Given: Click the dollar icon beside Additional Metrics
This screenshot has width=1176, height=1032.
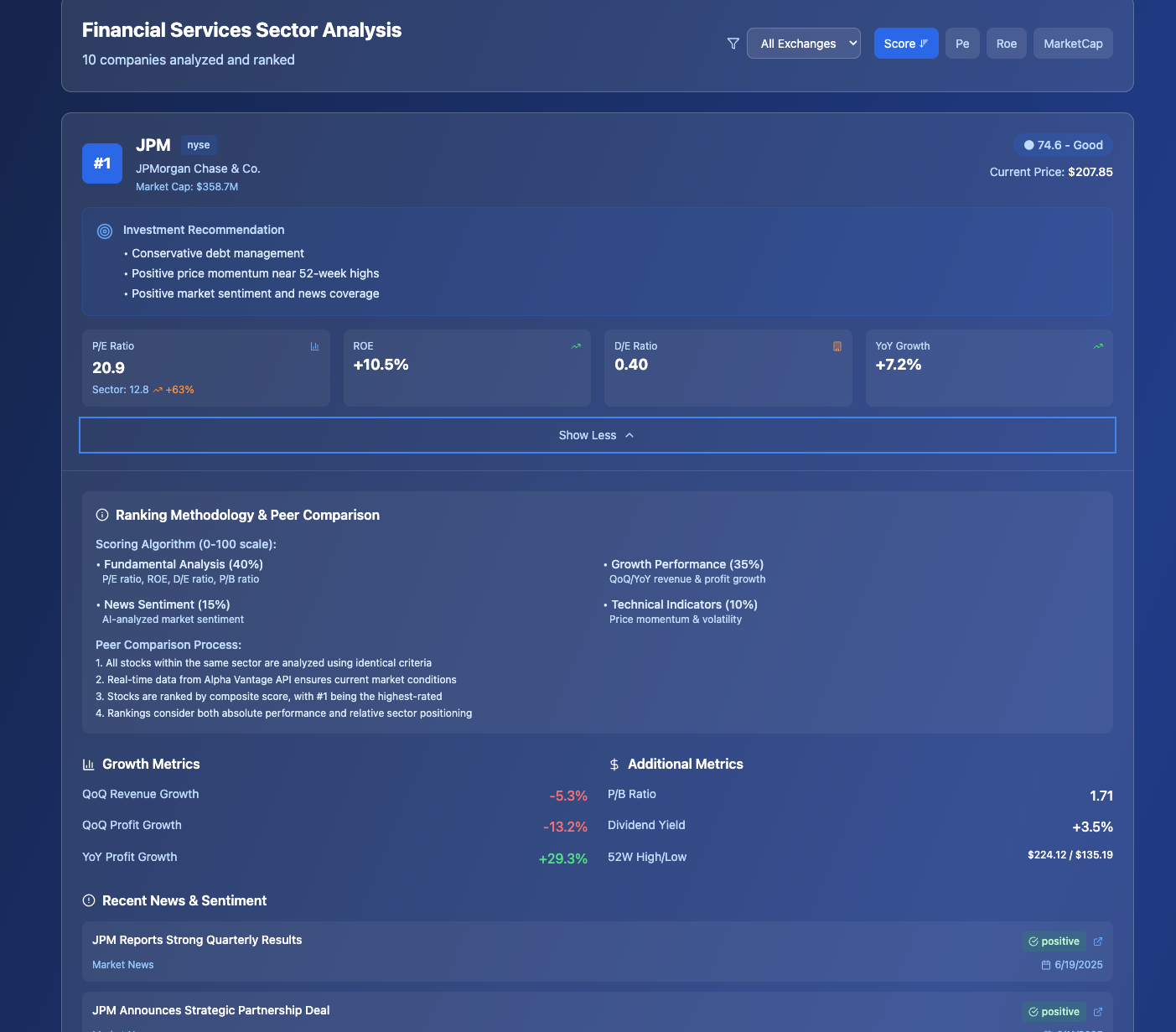Looking at the screenshot, I should pos(614,765).
